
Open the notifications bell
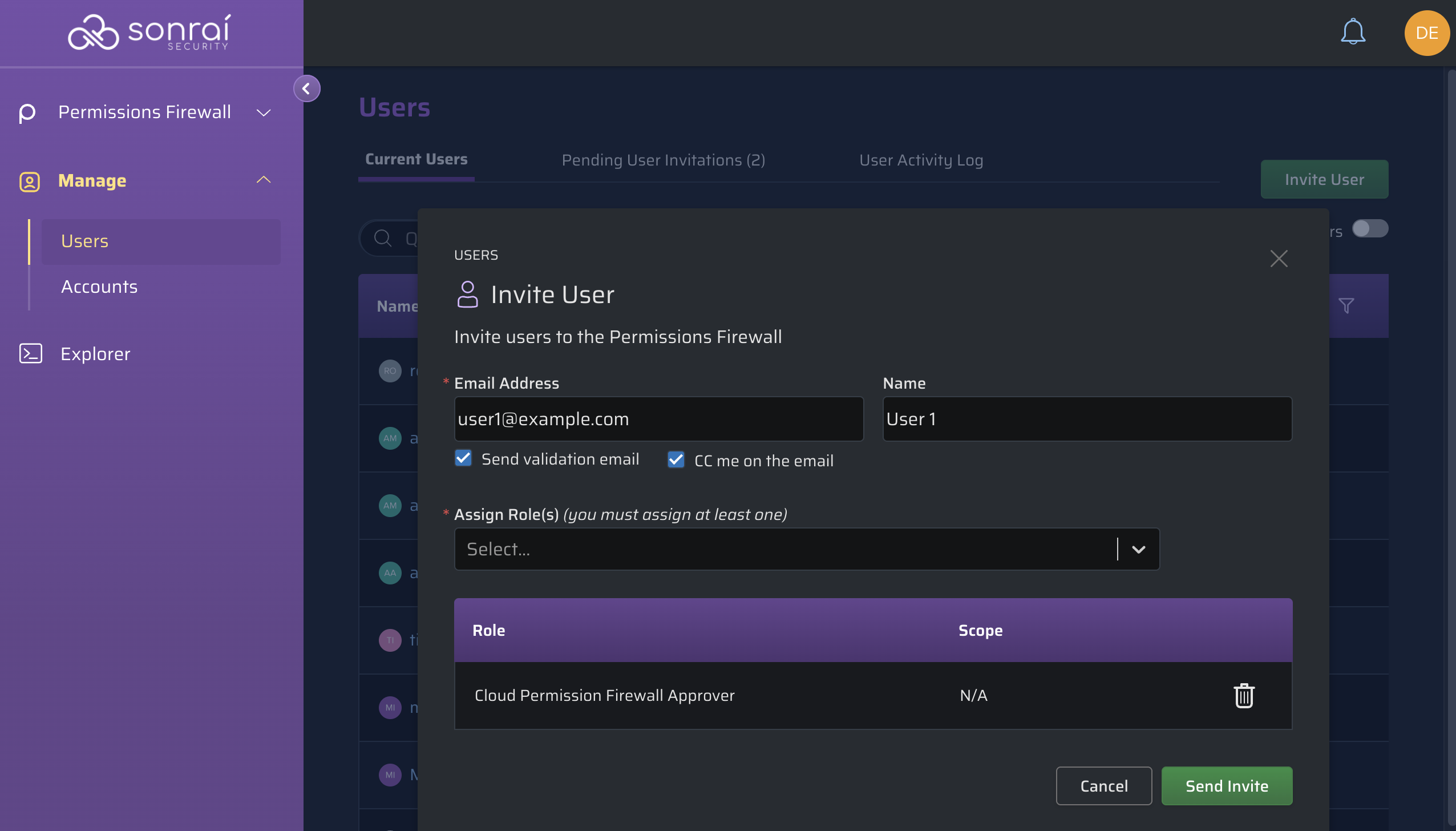(1353, 31)
